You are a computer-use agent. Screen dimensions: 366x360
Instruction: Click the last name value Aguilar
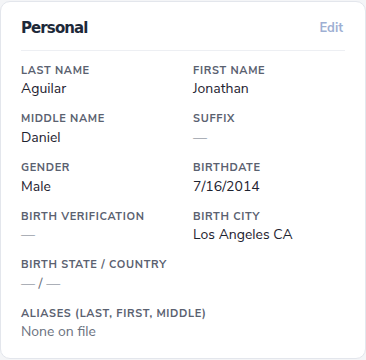44,89
